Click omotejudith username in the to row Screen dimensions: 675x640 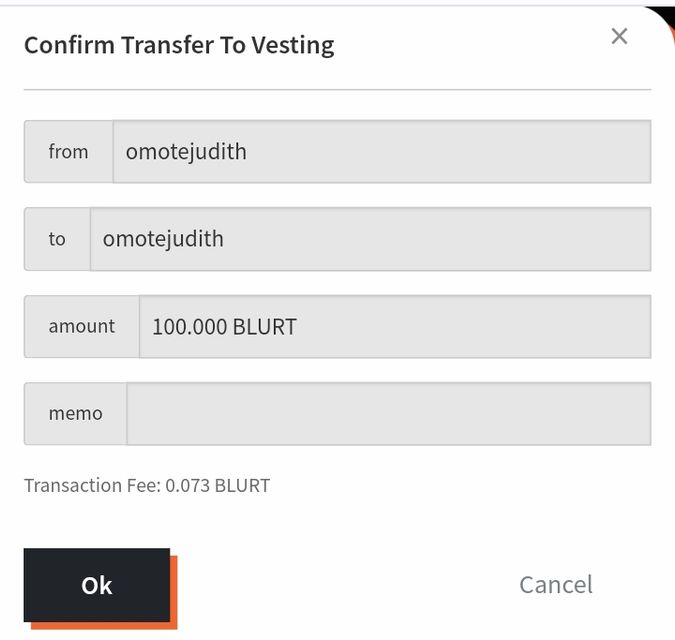pyautogui.click(x=163, y=239)
